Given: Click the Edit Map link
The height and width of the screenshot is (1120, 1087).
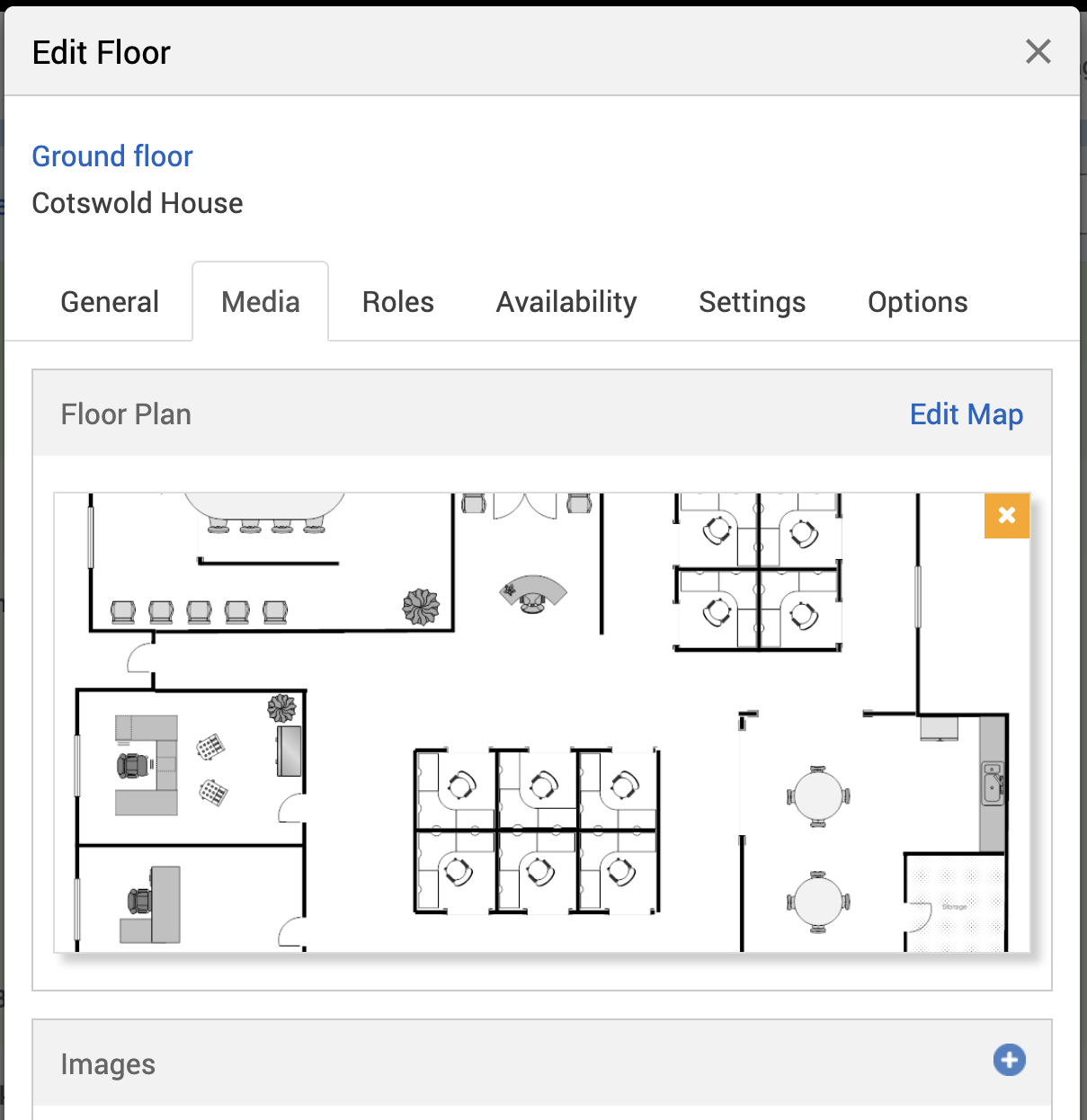Looking at the screenshot, I should click(967, 414).
